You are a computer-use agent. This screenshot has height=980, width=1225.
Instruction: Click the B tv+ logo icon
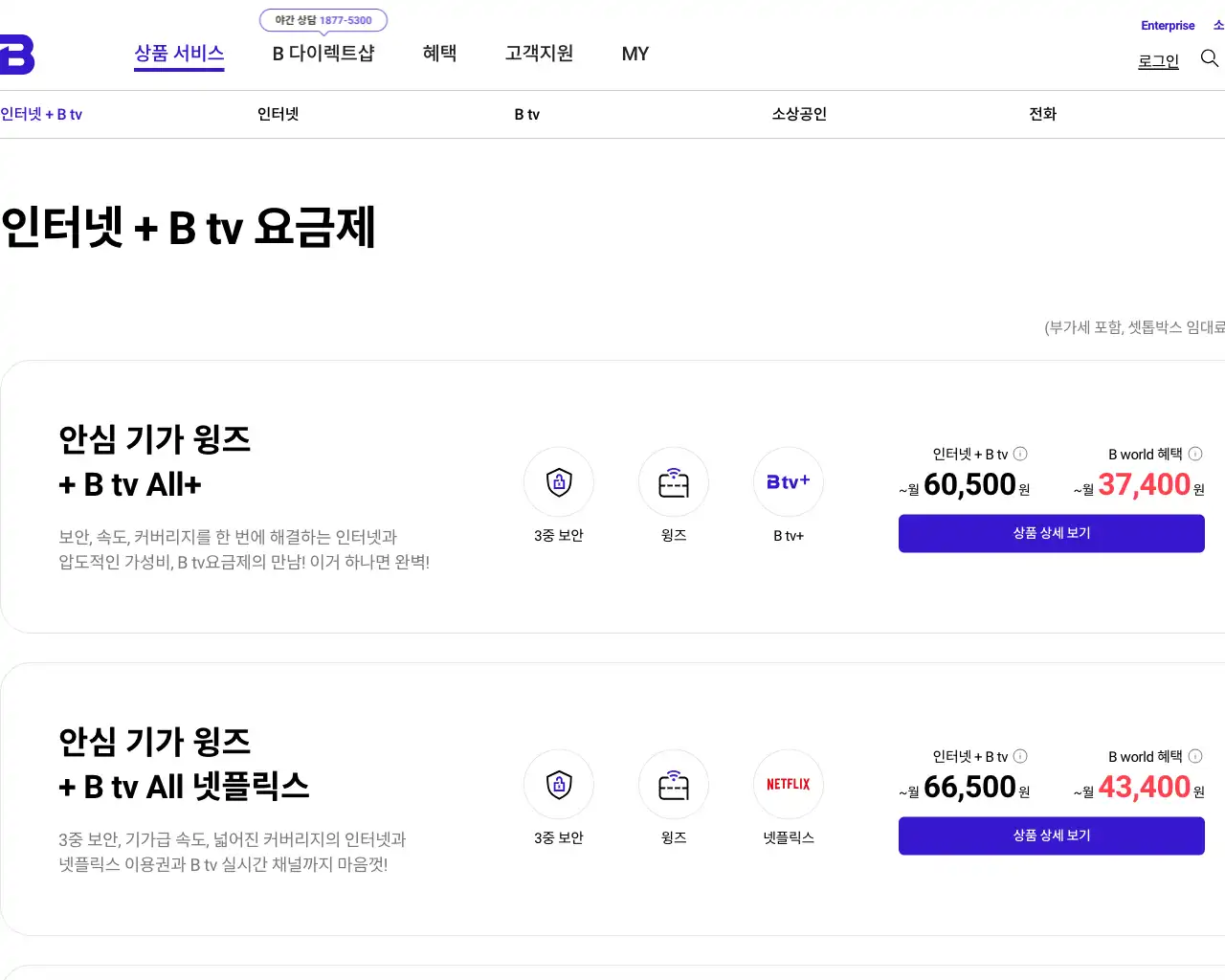(789, 482)
